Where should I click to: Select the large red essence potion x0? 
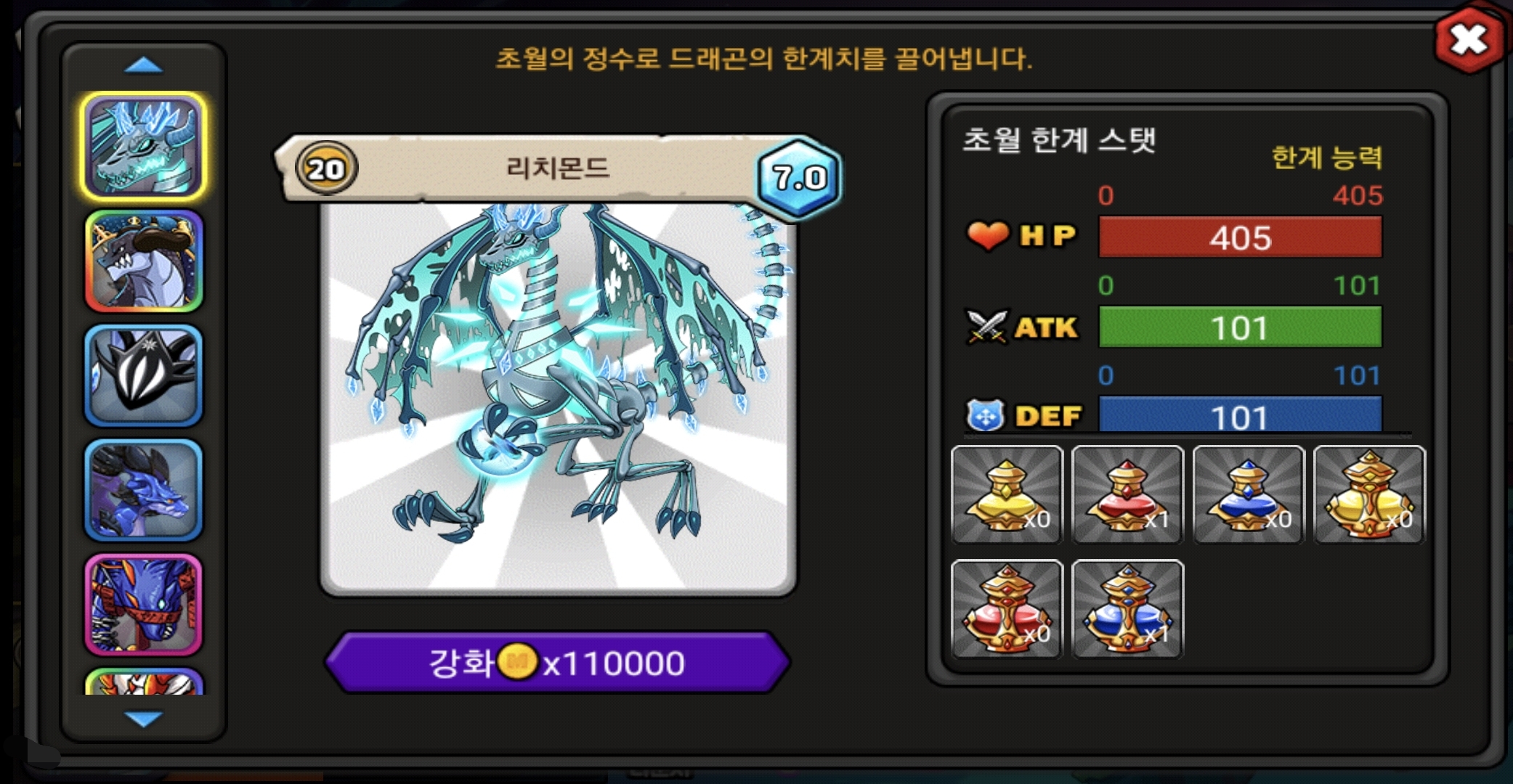click(1007, 609)
